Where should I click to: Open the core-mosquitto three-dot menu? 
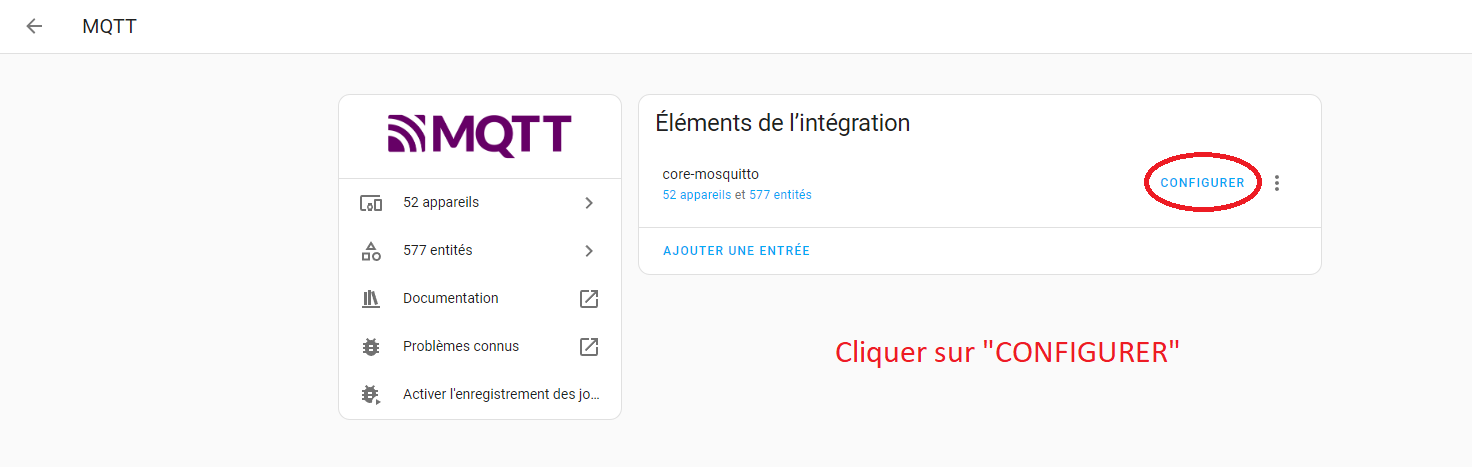[x=1277, y=183]
